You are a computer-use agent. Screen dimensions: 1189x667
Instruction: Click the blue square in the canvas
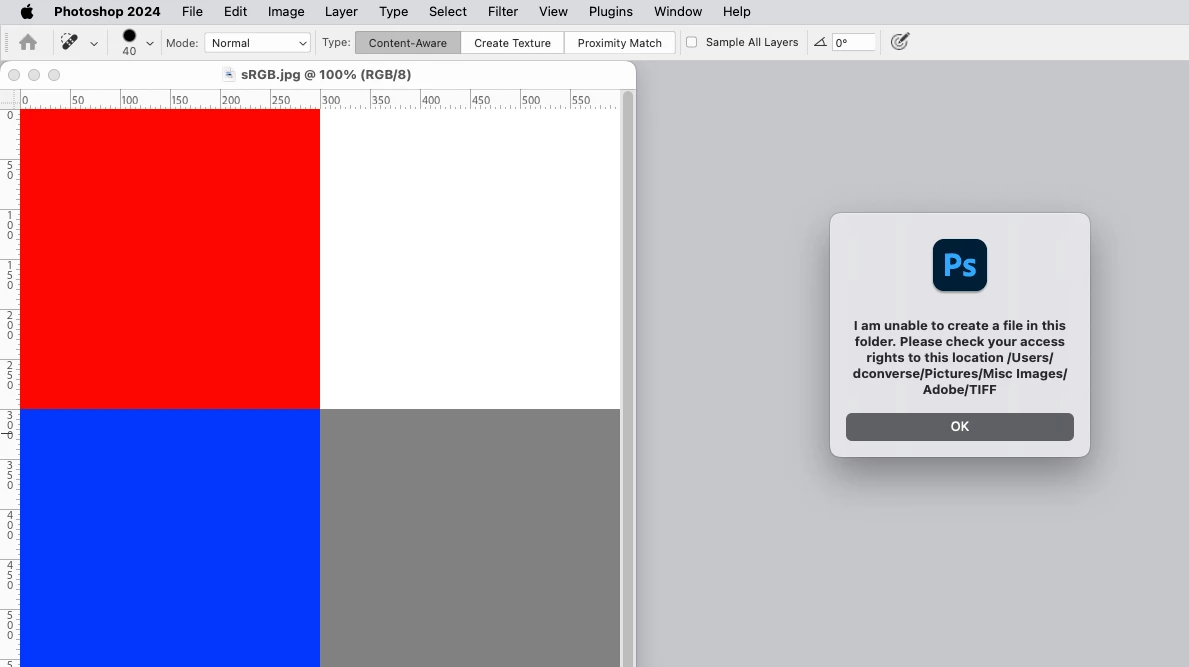click(x=170, y=538)
